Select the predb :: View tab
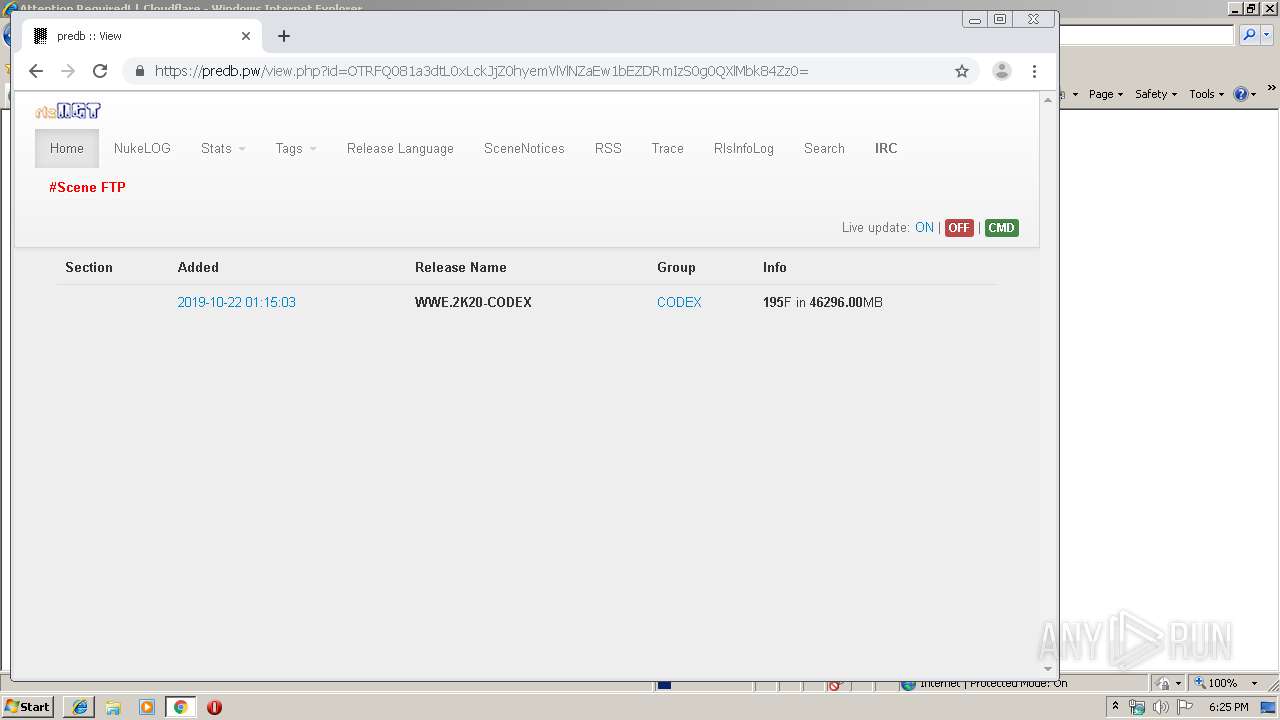Viewport: 1280px width, 720px height. (x=140, y=36)
